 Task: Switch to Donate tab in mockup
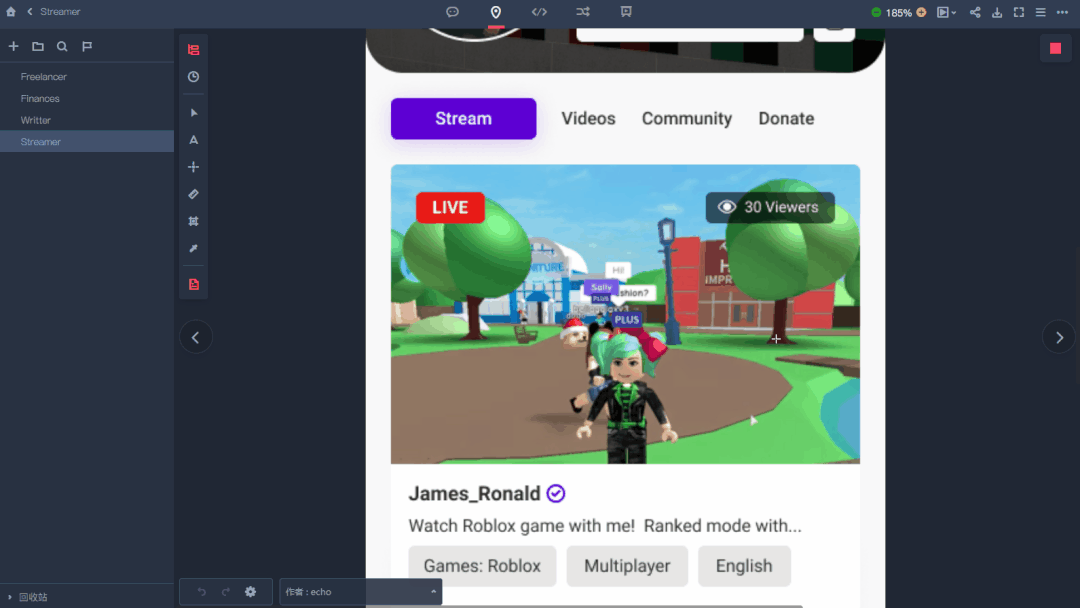click(786, 118)
